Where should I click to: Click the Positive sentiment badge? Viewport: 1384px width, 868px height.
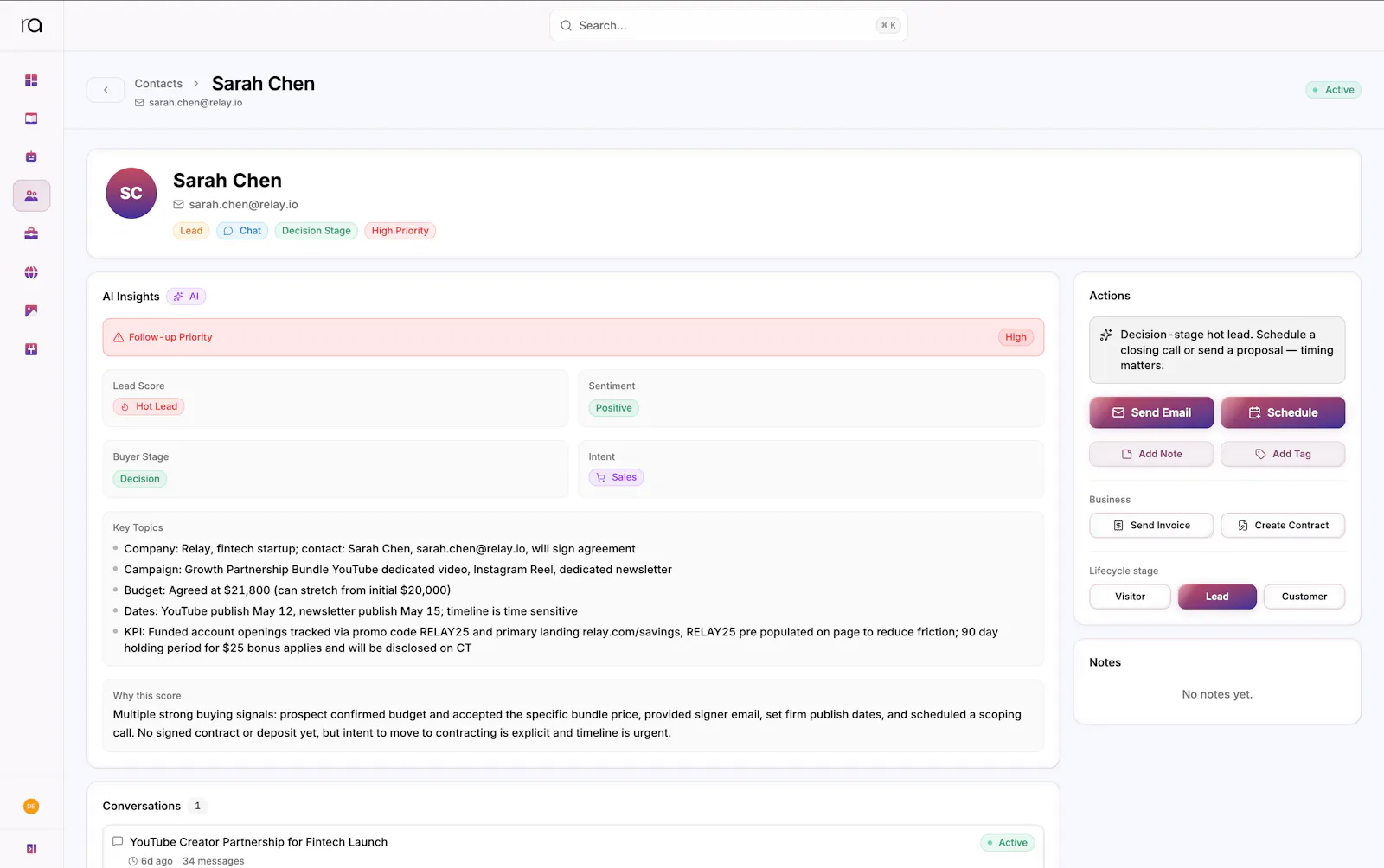(x=613, y=408)
